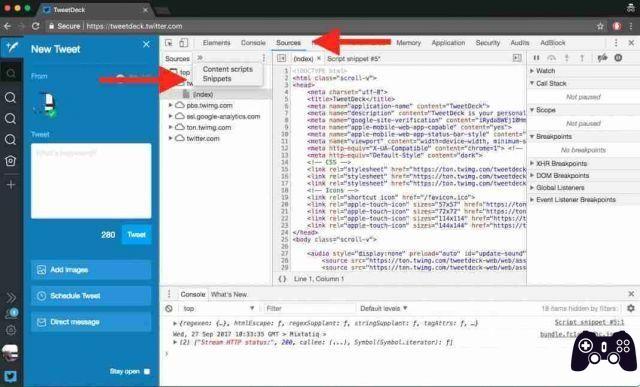Clear the console icon

click(169, 309)
